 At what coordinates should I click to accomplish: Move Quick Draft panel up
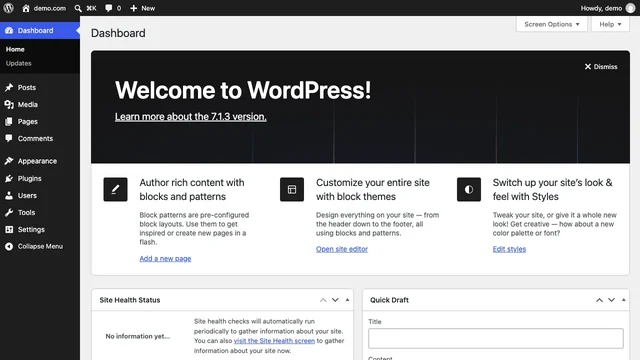(599, 300)
